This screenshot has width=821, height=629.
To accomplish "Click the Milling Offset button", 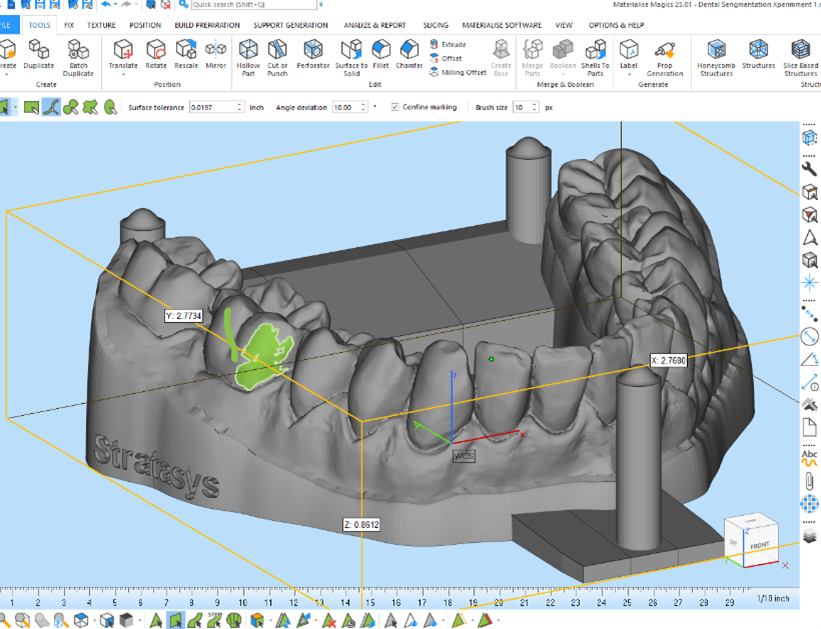I will pos(456,72).
